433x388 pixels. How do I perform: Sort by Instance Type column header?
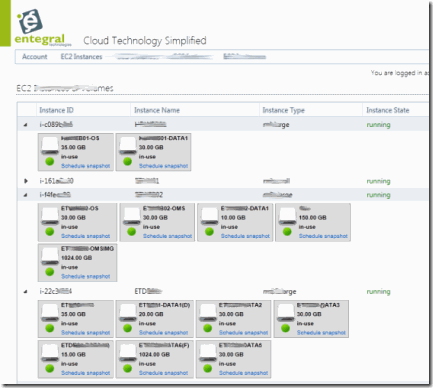click(x=283, y=110)
